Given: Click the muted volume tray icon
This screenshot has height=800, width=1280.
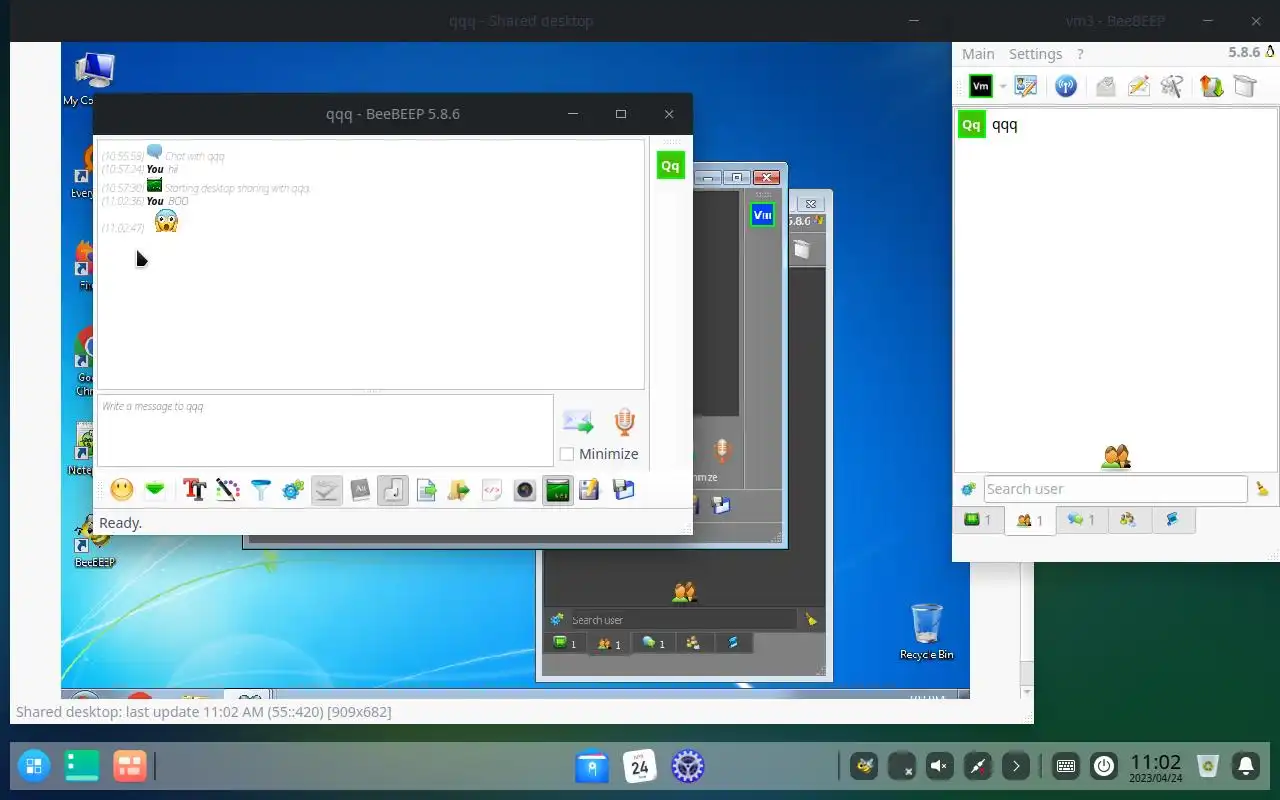Looking at the screenshot, I should (939, 767).
